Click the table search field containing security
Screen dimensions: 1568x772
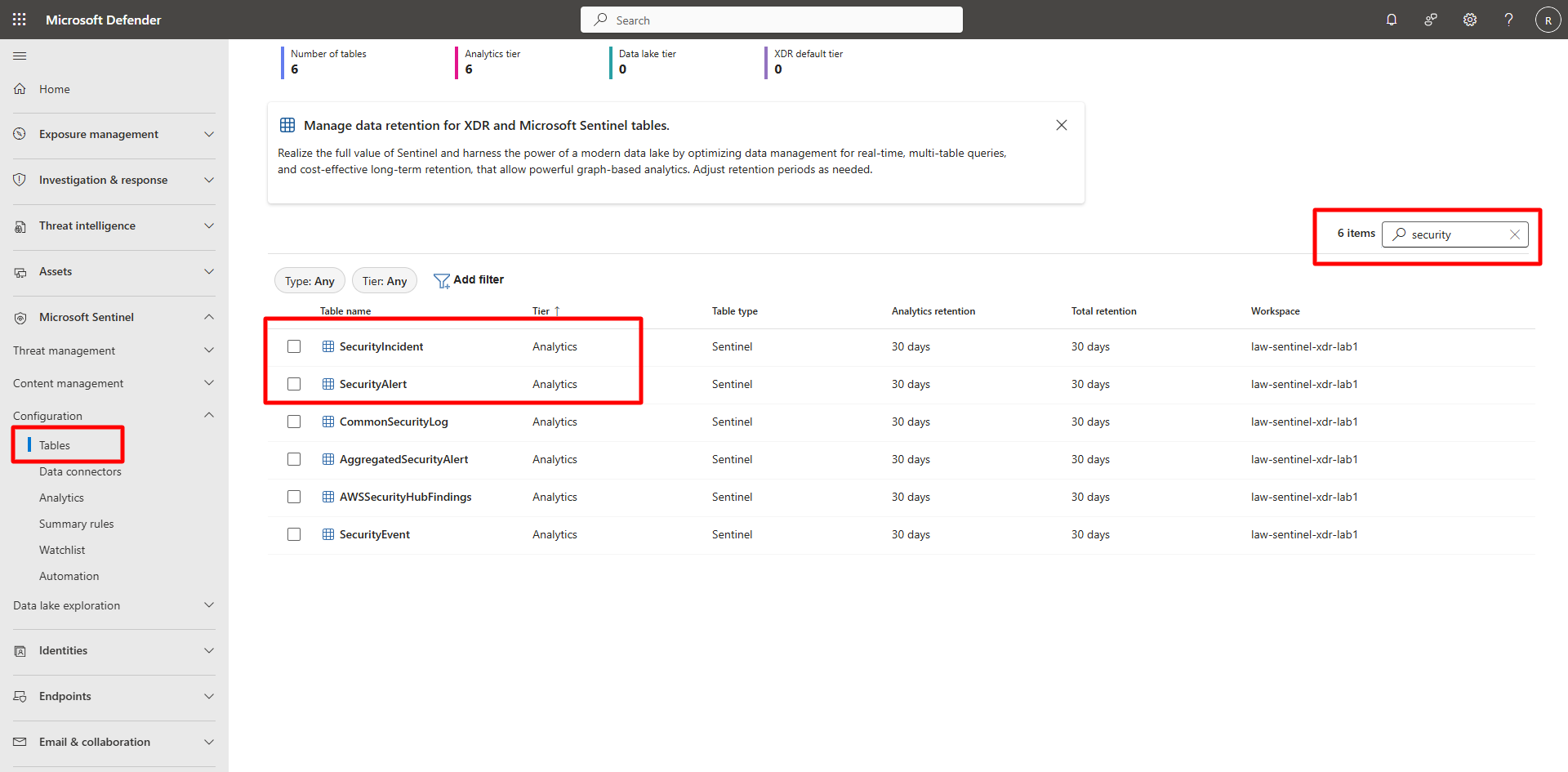click(1454, 234)
